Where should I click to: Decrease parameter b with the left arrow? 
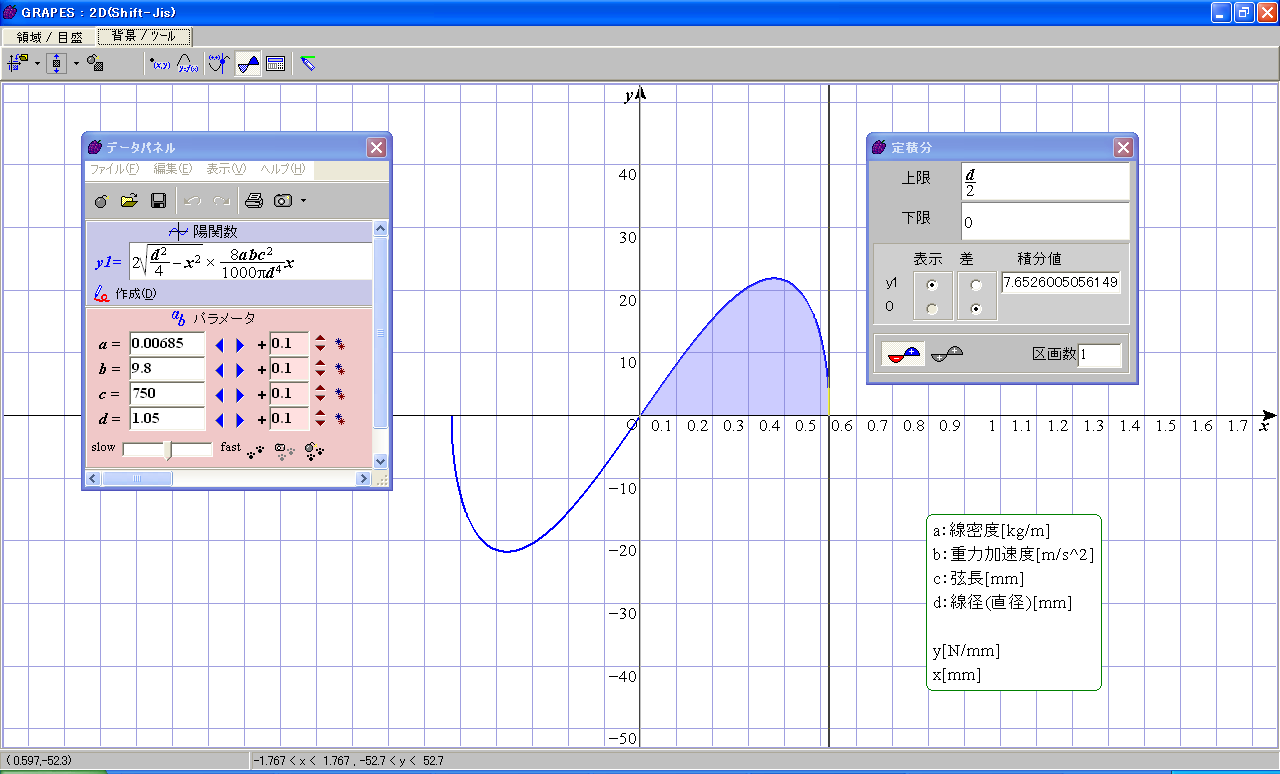pyautogui.click(x=219, y=370)
